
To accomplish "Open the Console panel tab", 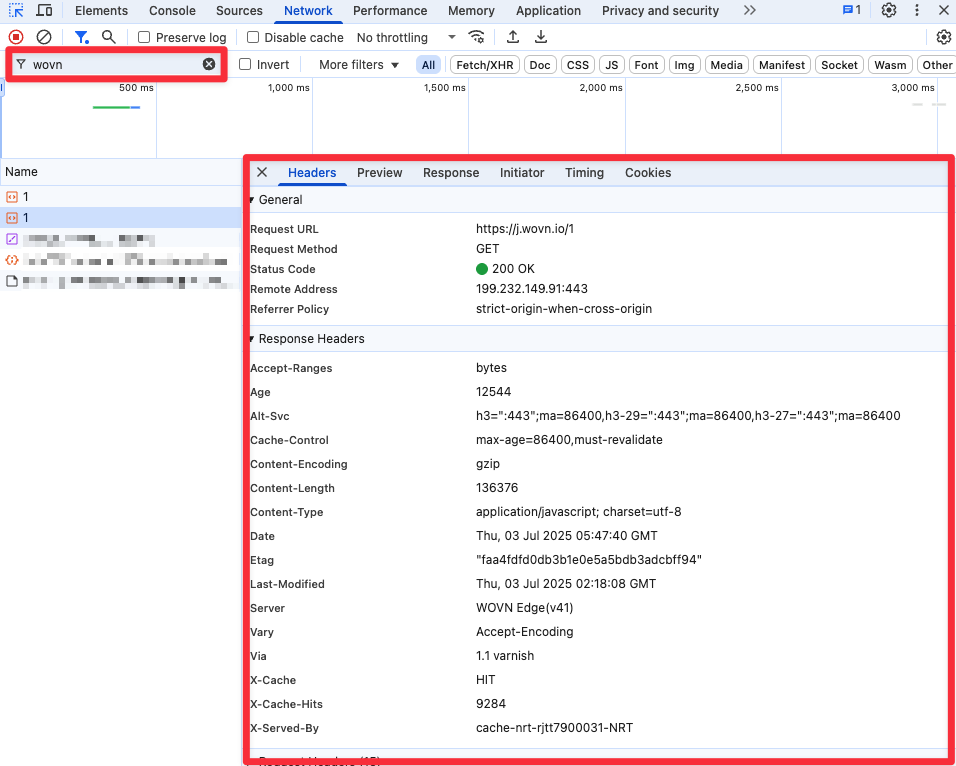I will point(172,11).
